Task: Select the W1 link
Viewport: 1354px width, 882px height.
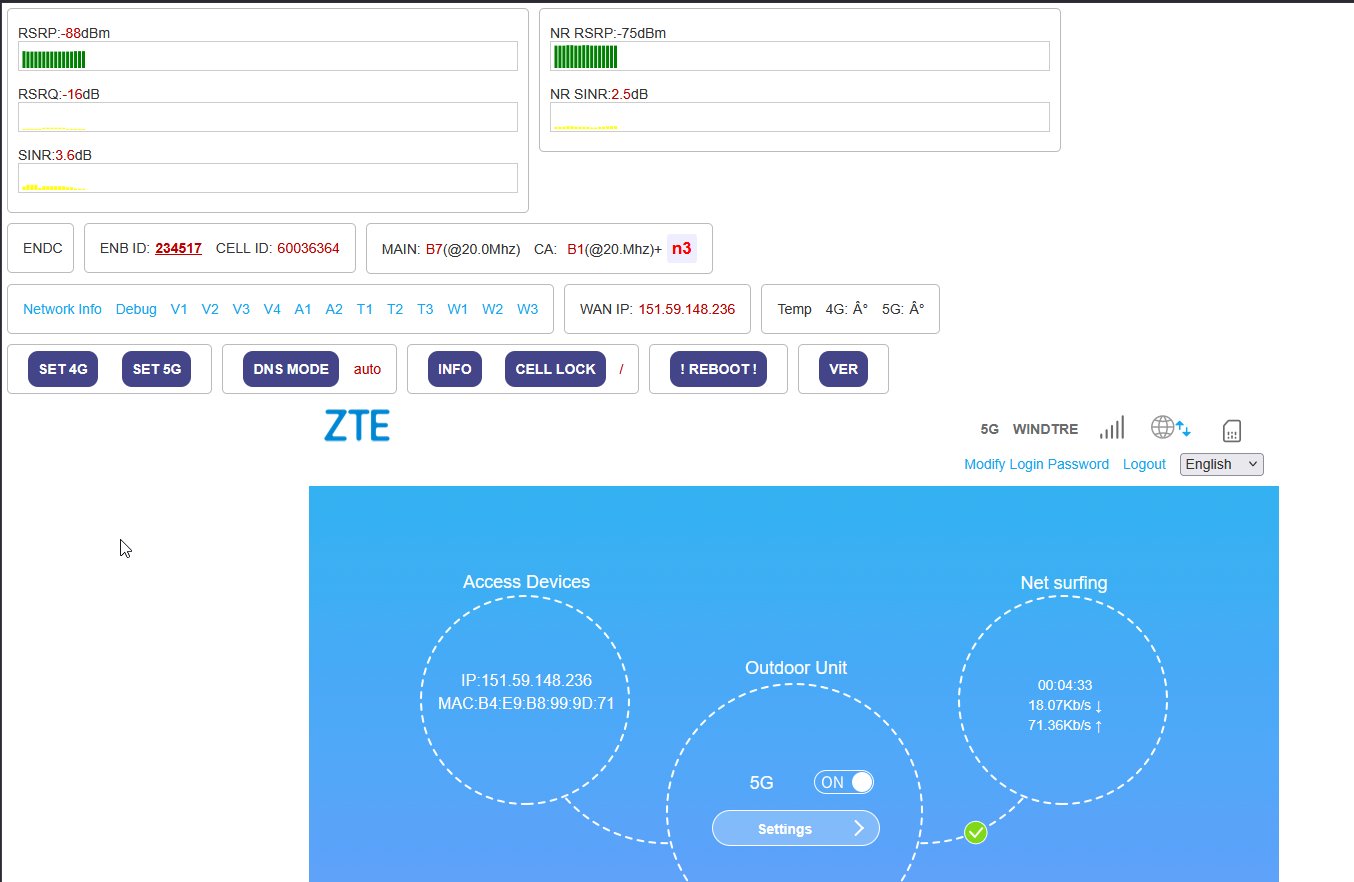Action: pos(458,309)
